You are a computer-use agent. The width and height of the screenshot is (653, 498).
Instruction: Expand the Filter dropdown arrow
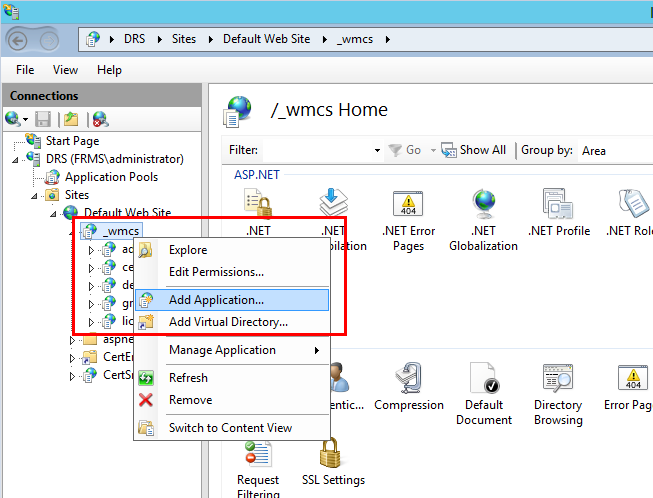coord(377,151)
